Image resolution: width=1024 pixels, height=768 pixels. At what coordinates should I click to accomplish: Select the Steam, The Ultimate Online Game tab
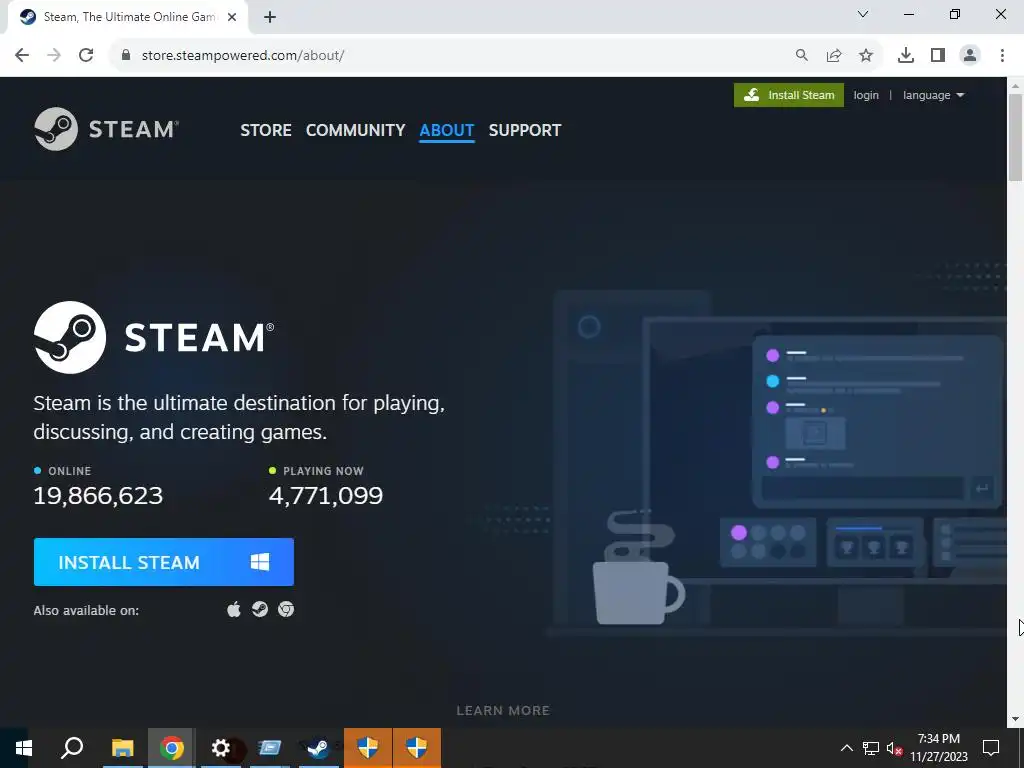[x=128, y=17]
